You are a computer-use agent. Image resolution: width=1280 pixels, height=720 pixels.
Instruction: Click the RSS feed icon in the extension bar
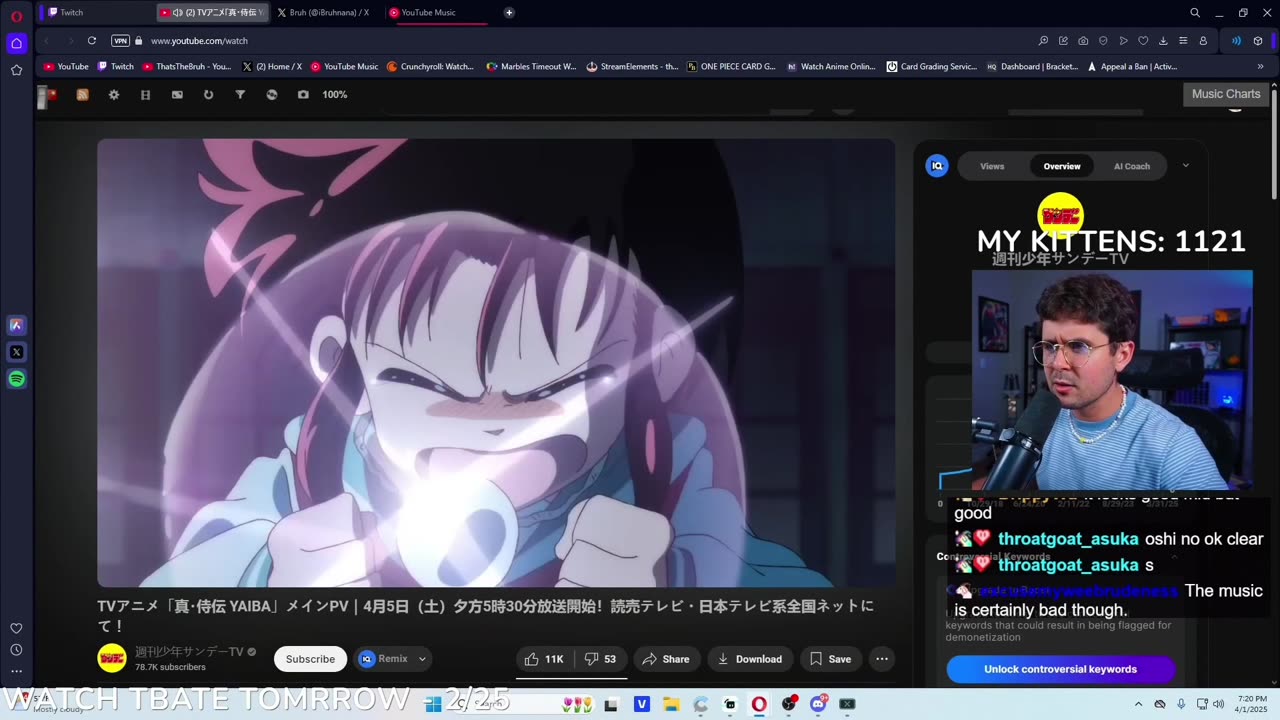pos(82,95)
